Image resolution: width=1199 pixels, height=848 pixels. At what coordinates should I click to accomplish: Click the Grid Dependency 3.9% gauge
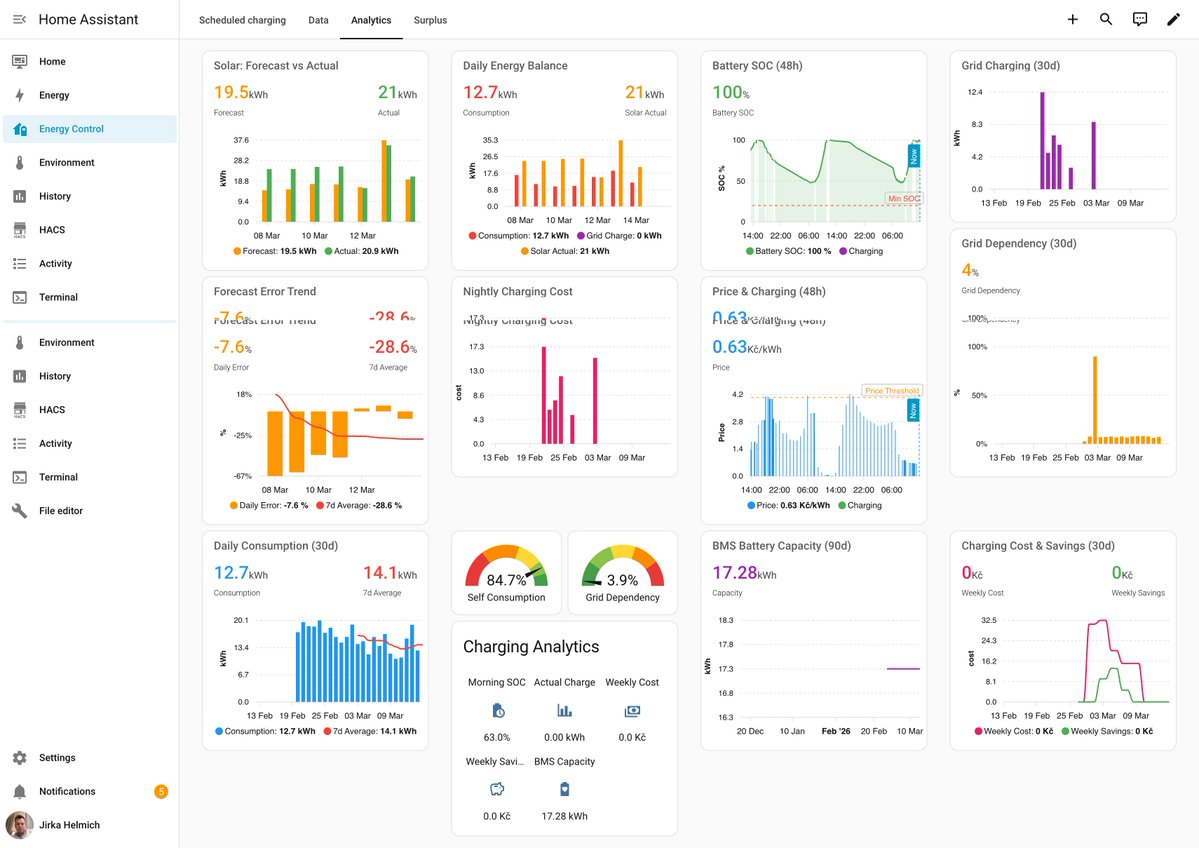pos(622,573)
